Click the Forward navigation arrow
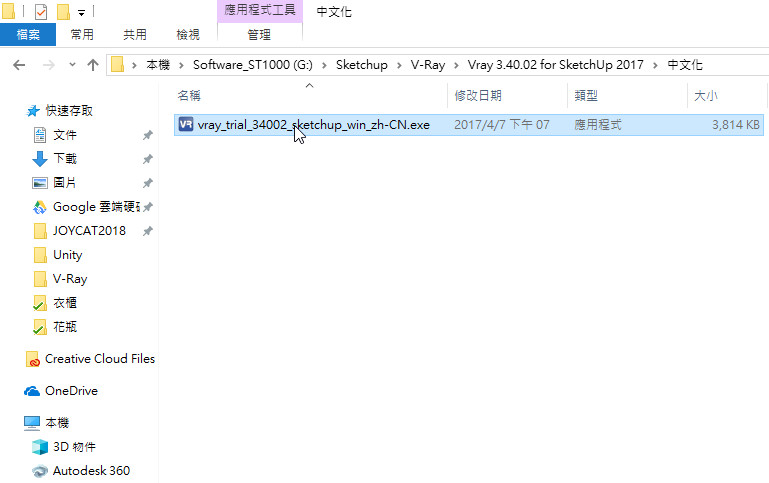The height and width of the screenshot is (483, 769). click(x=49, y=65)
